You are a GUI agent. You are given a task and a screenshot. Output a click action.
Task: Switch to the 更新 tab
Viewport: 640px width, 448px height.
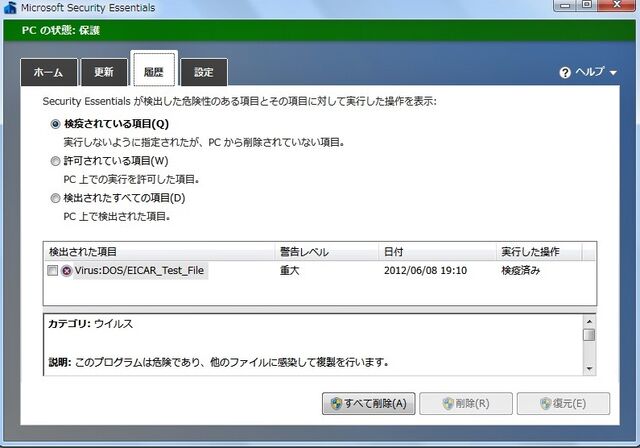104,72
